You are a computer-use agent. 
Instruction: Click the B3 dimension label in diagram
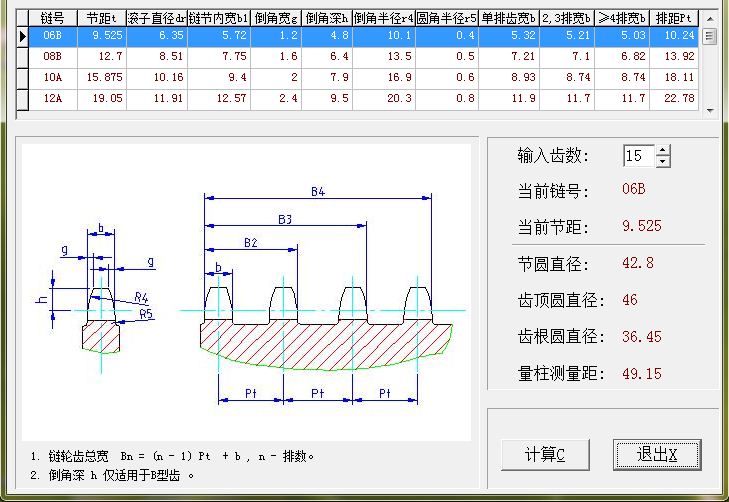[x=285, y=219]
